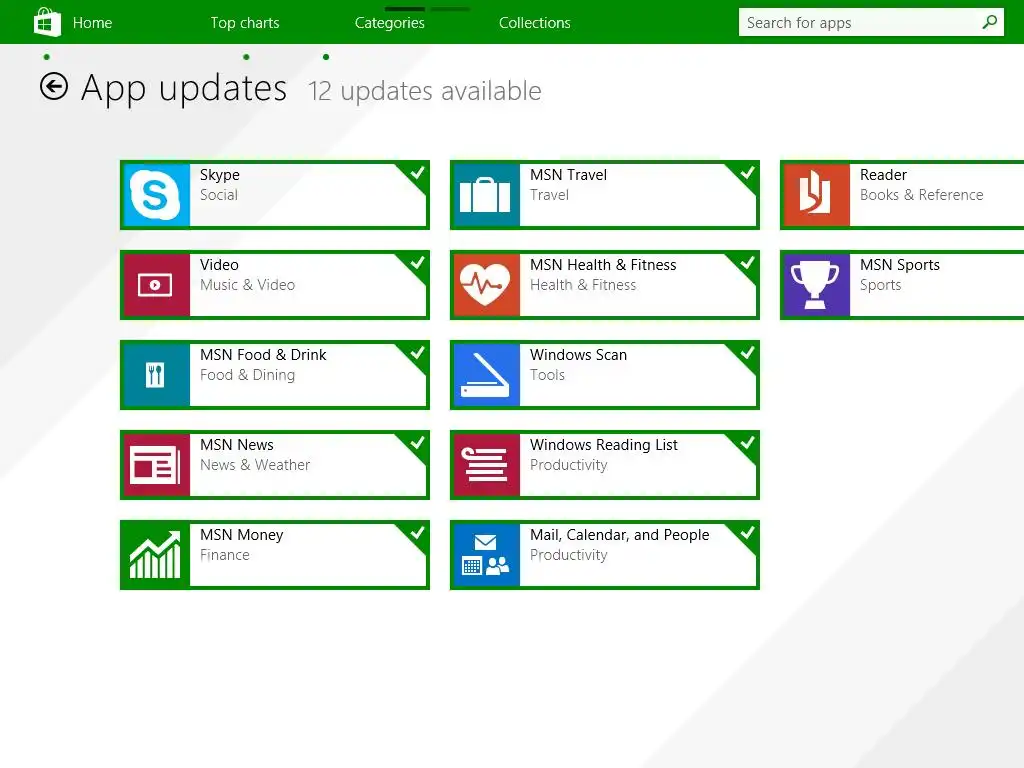Click the MSN News icon
Screen dimensions: 1024x768
point(155,465)
